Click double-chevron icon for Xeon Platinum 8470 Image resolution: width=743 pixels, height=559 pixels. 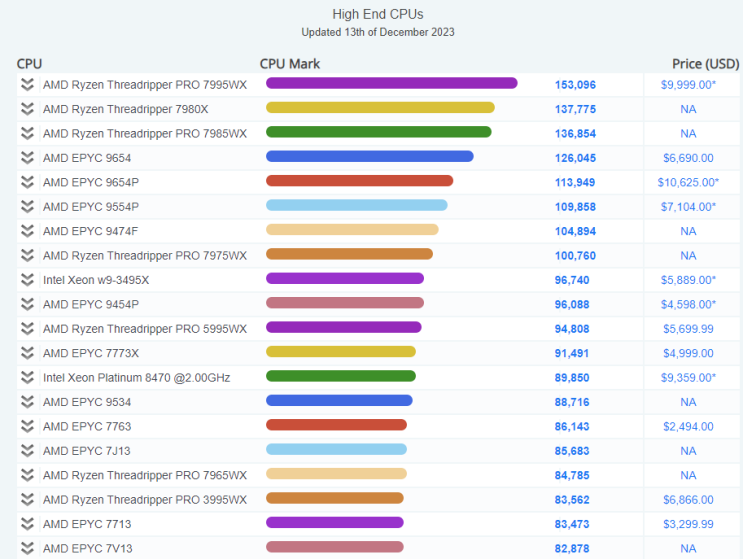pyautogui.click(x=27, y=378)
